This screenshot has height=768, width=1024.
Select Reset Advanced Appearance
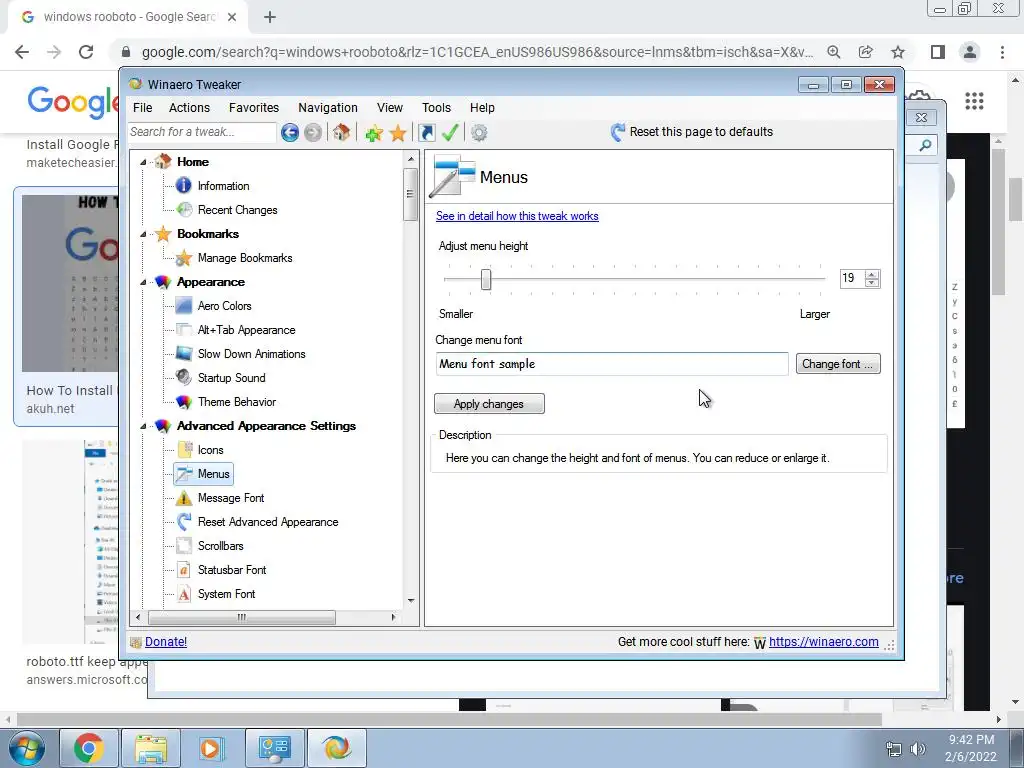268,522
